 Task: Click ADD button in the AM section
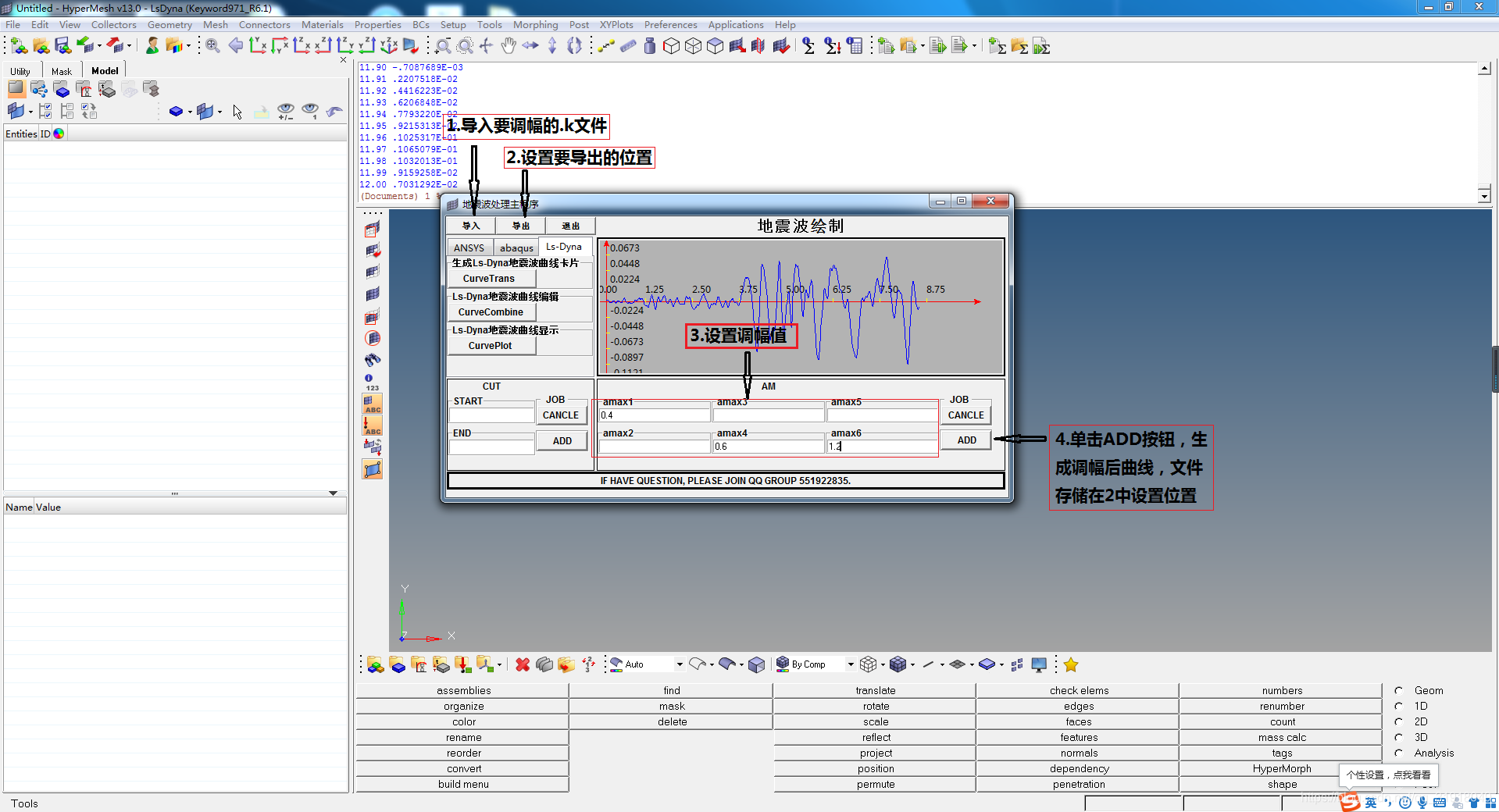click(x=966, y=440)
